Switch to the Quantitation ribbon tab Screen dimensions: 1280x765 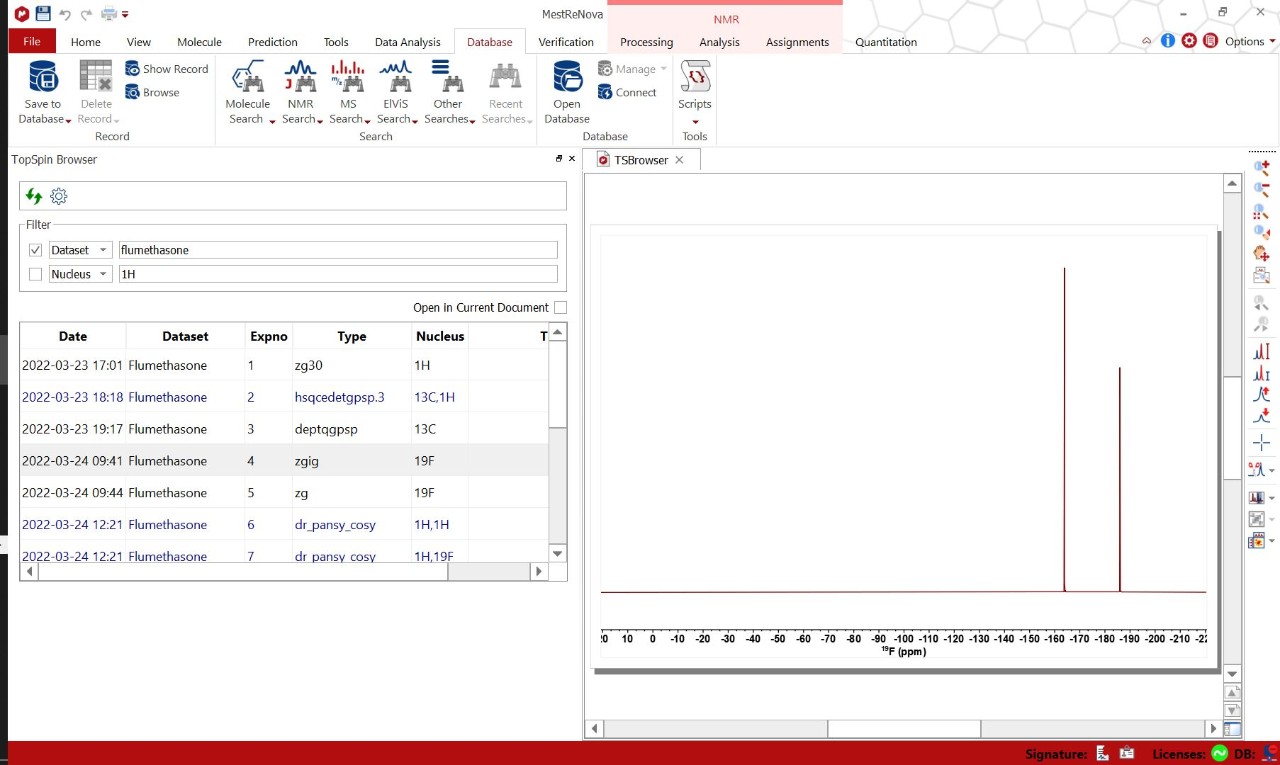pyautogui.click(x=886, y=42)
